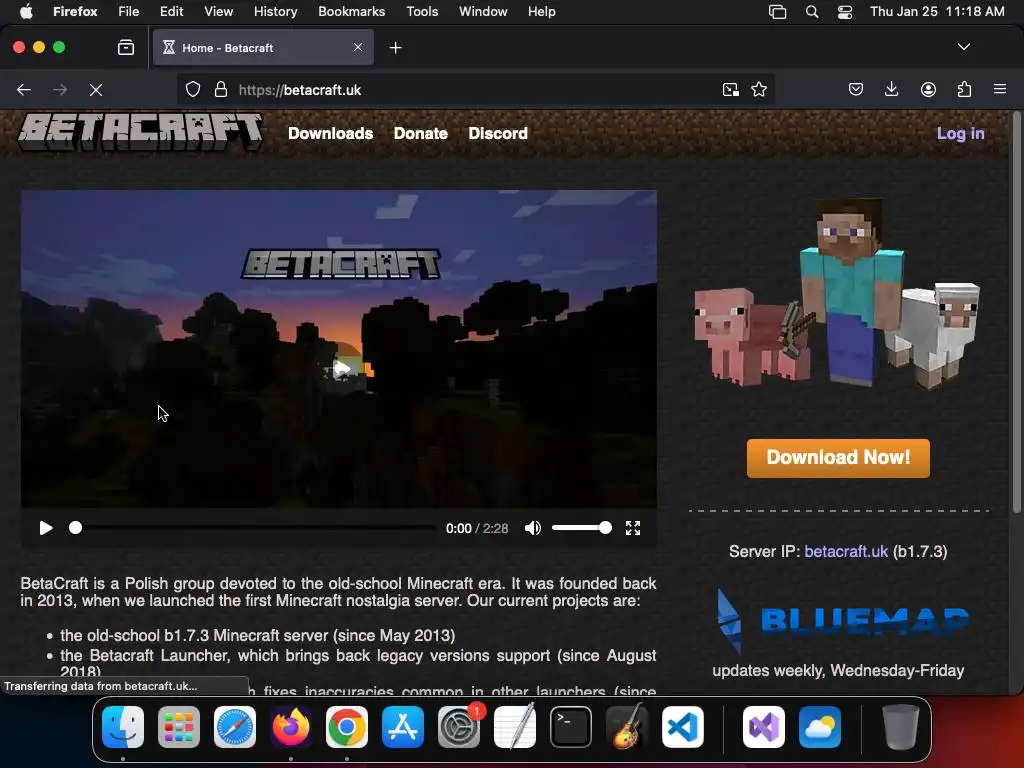Click the padlock site info icon
Viewport: 1024px width, 768px height.
pos(221,89)
